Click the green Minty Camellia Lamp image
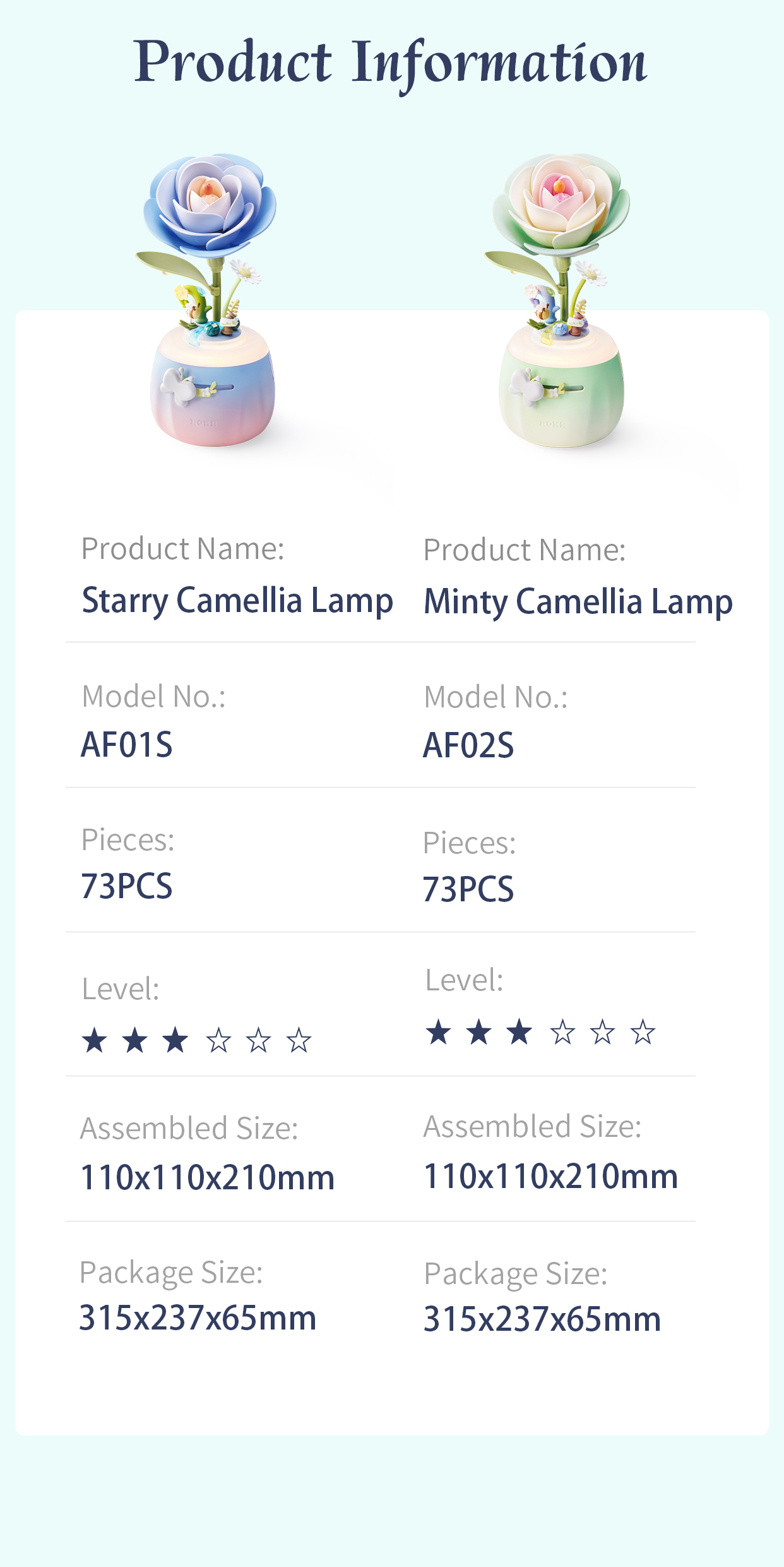Screen dimensions: 784x1567 pyautogui.click(x=560, y=303)
